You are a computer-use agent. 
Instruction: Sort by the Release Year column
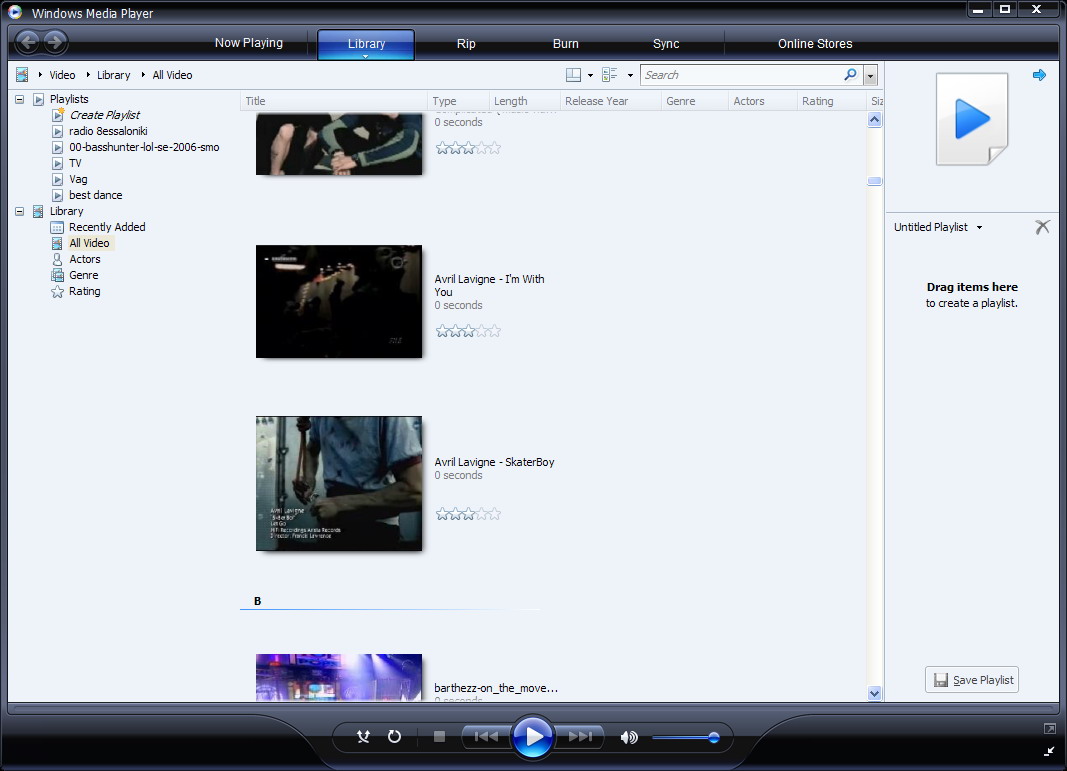click(x=610, y=101)
